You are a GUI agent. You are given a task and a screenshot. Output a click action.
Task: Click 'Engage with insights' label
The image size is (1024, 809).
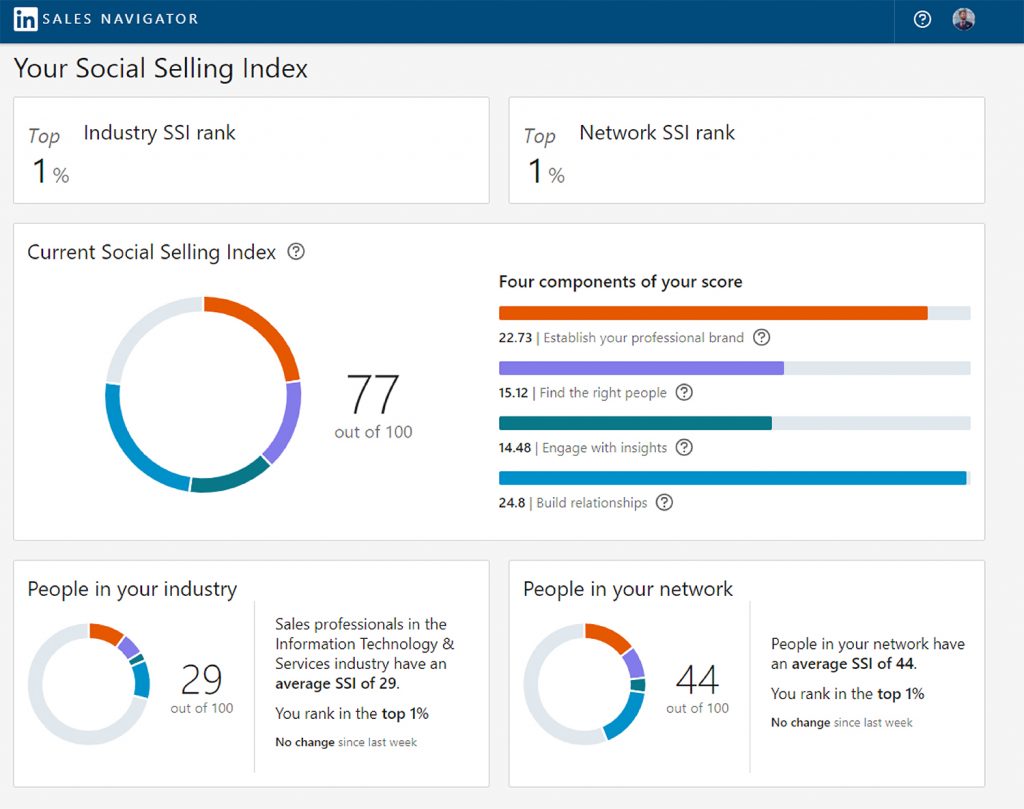(x=604, y=448)
